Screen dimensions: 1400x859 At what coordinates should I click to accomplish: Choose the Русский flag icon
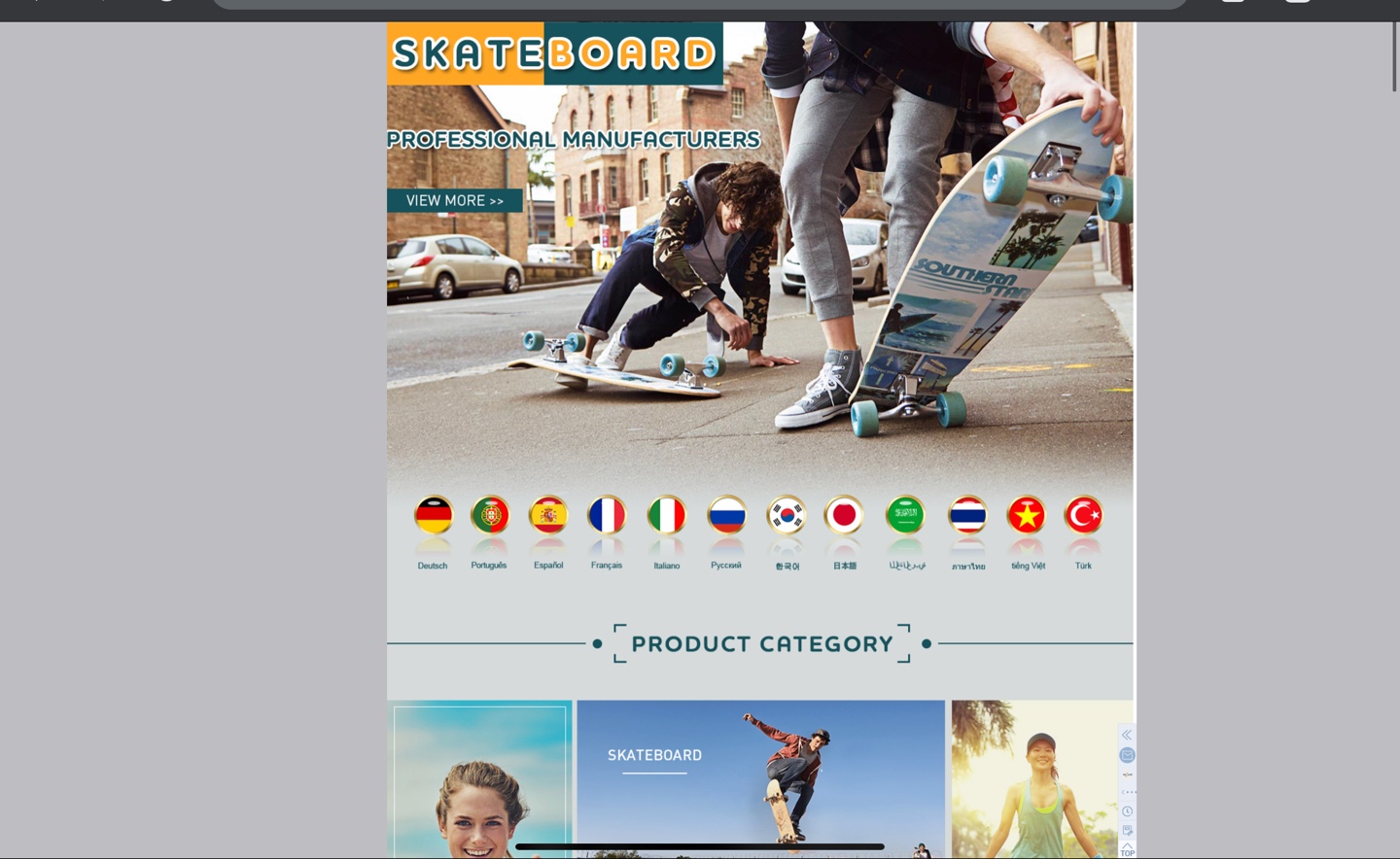[726, 515]
